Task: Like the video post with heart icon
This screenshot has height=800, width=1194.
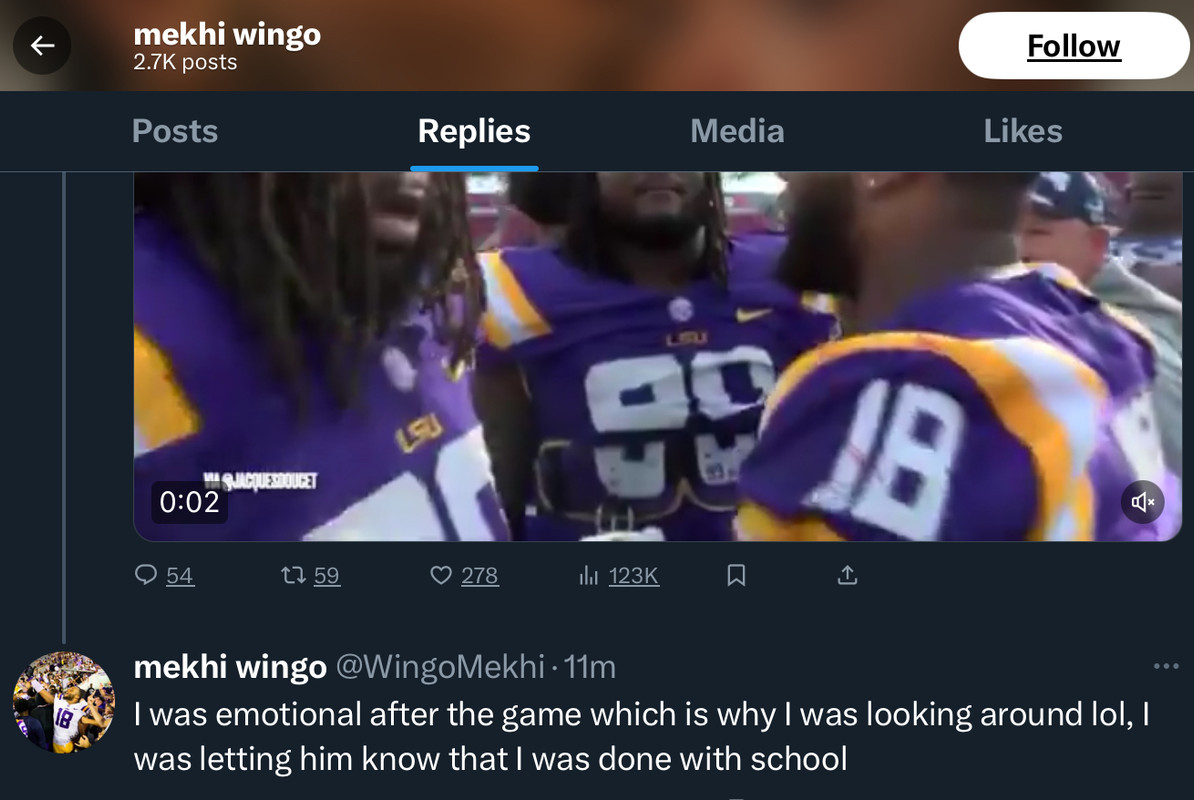Action: coord(441,575)
